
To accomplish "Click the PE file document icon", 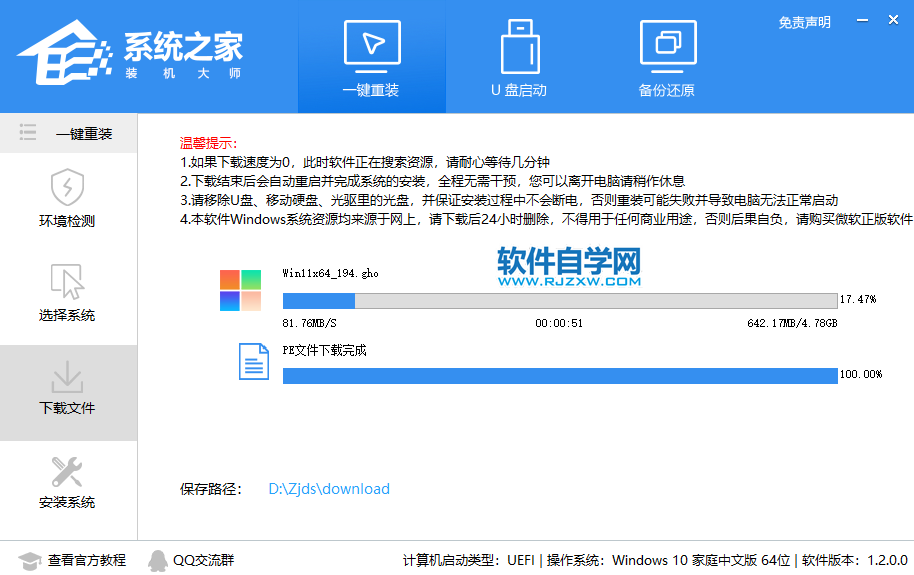I will point(254,362).
